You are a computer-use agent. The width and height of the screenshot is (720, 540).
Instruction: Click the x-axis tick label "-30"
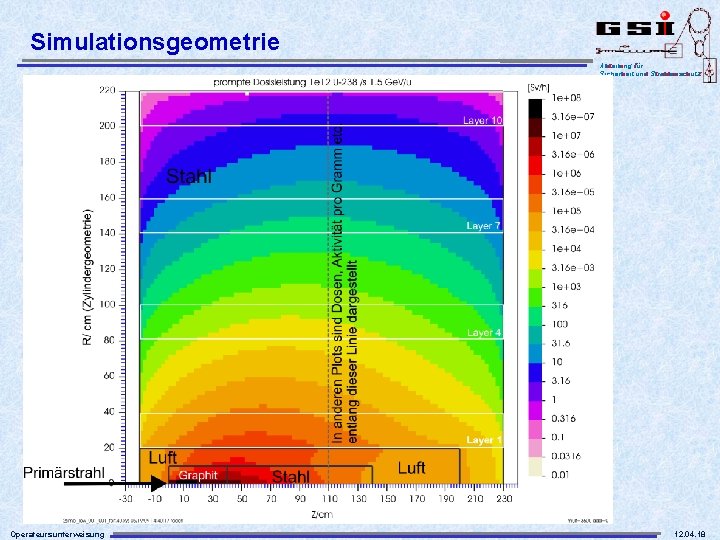(x=125, y=499)
